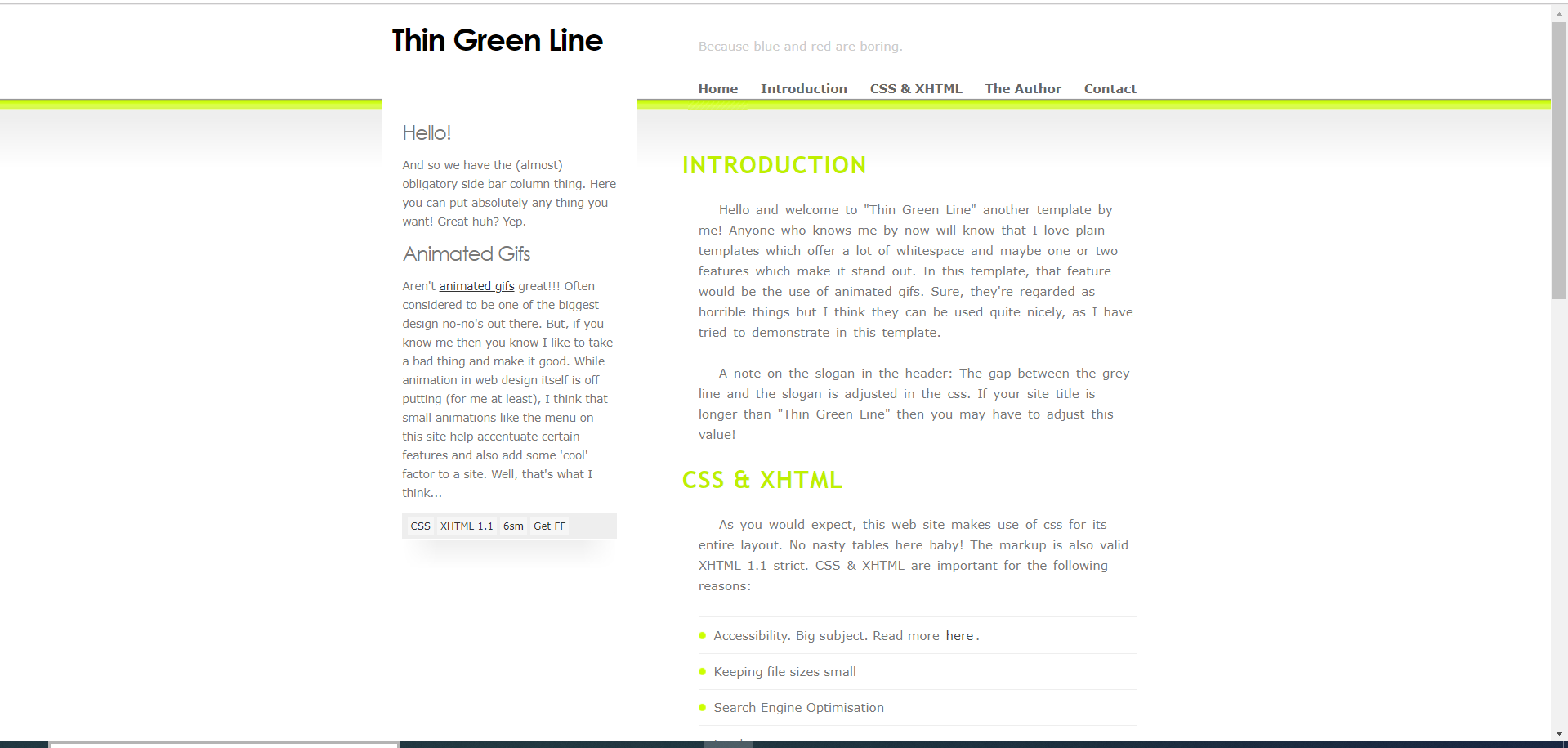Follow the 'animated gifs' sidebar link
1568x748 pixels.
tap(476, 286)
